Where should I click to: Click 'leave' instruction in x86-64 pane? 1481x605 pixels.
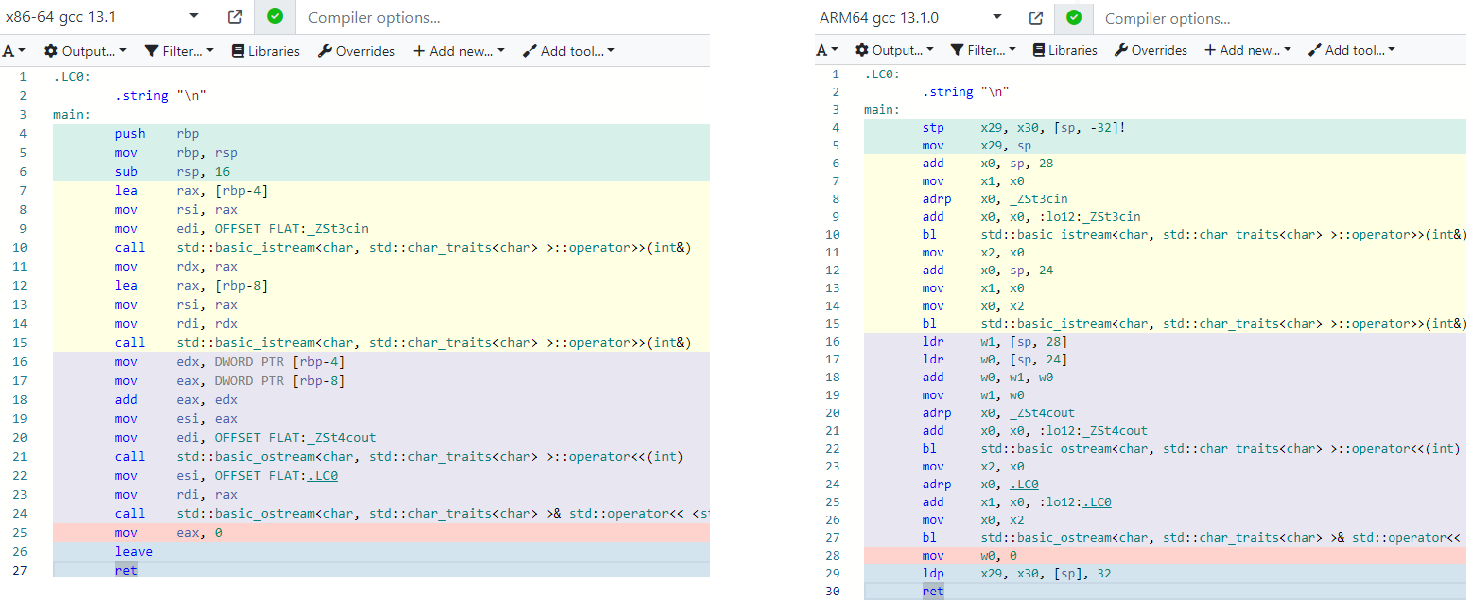click(x=134, y=551)
